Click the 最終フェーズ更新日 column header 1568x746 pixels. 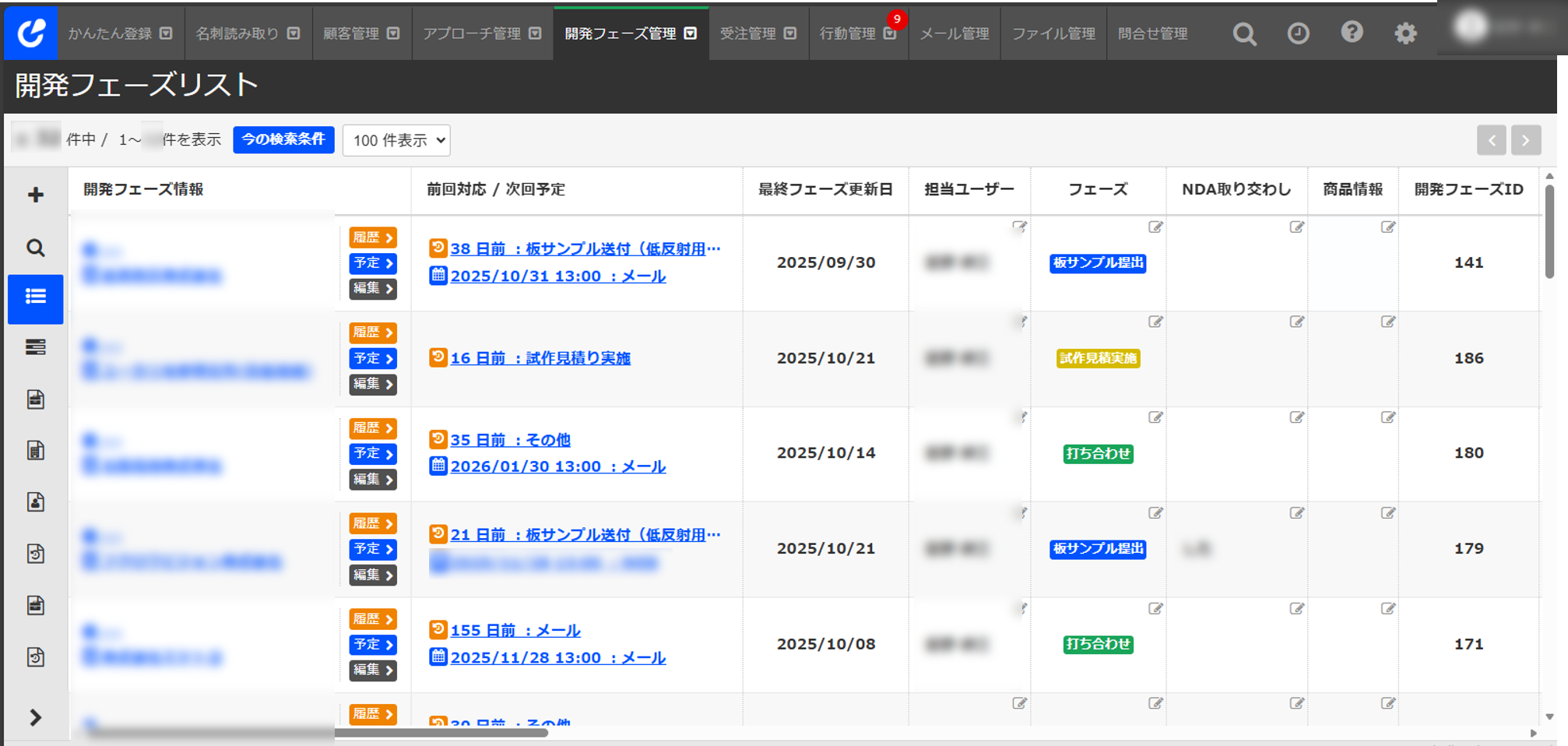pos(825,189)
